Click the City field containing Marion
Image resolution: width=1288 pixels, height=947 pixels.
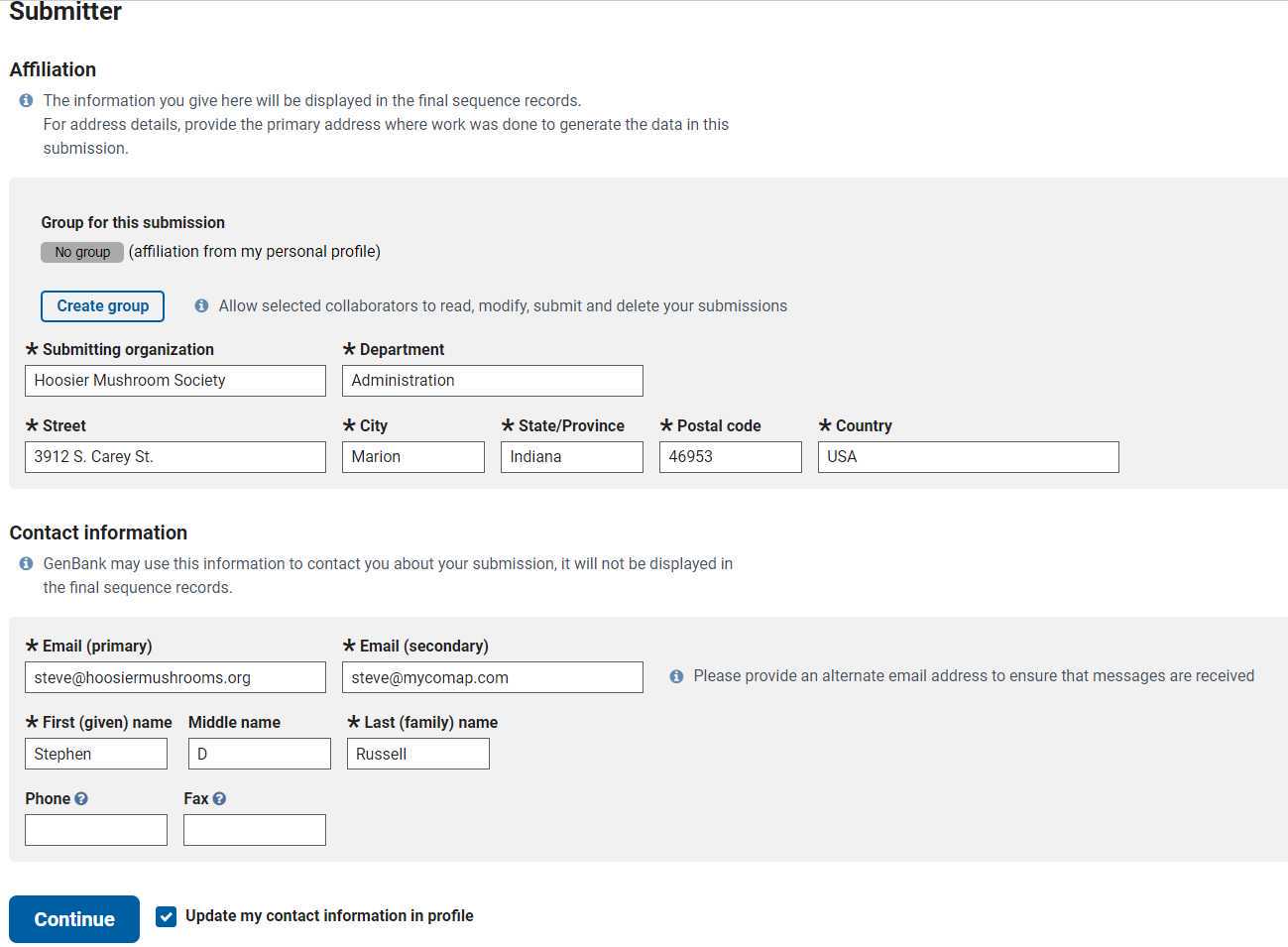[x=413, y=457]
